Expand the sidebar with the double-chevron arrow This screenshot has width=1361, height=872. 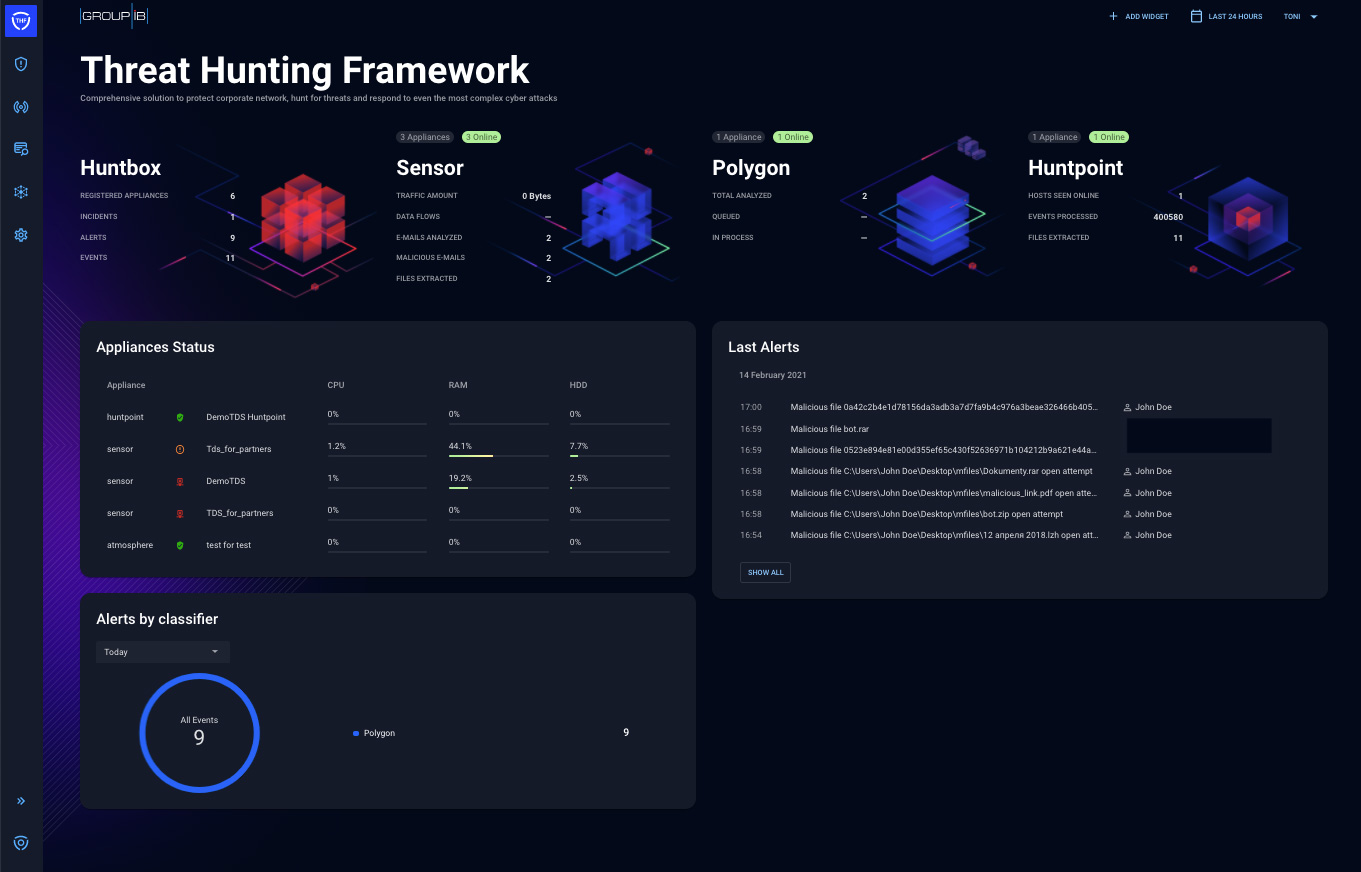(21, 801)
